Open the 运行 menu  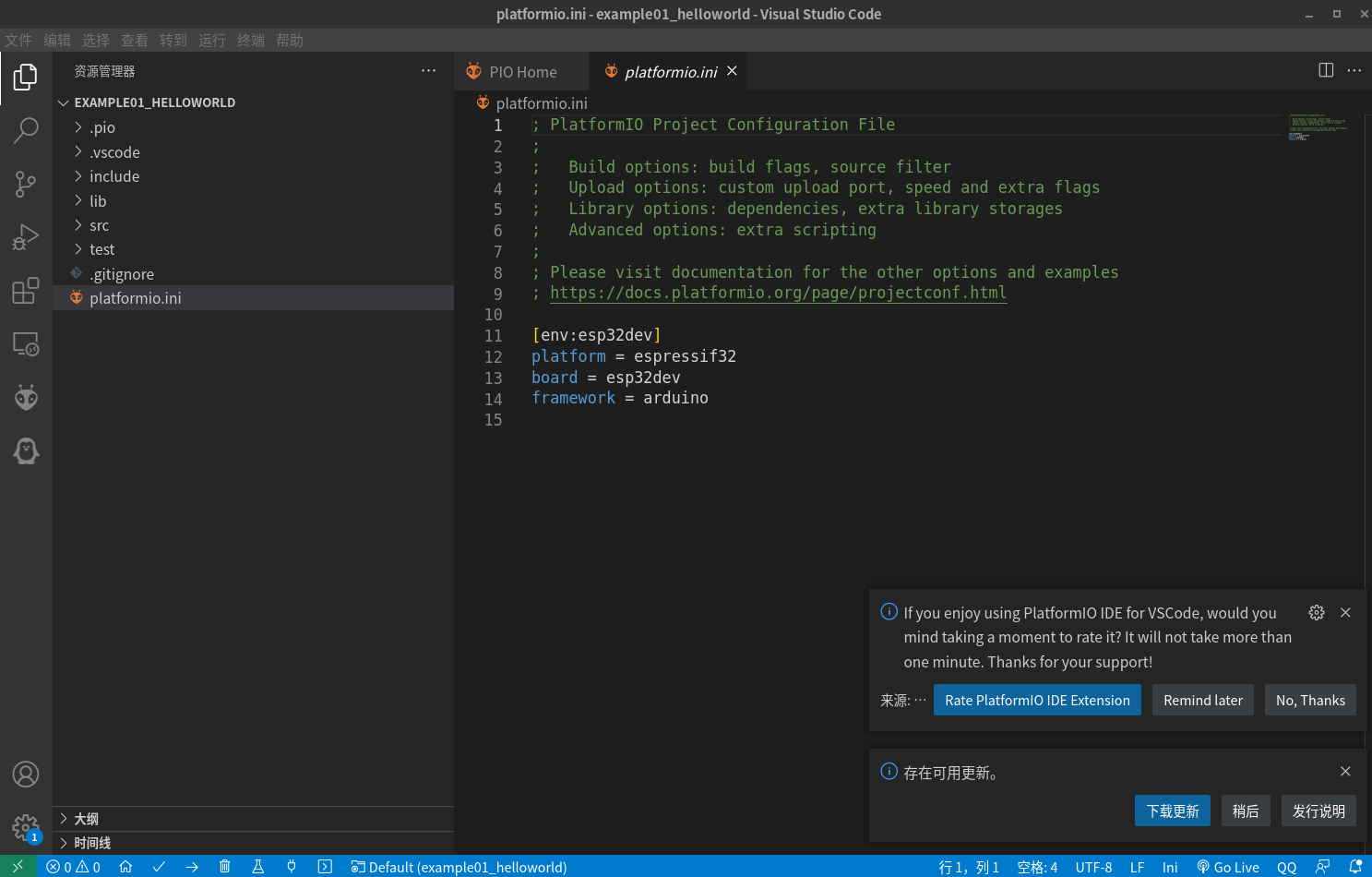(x=212, y=41)
